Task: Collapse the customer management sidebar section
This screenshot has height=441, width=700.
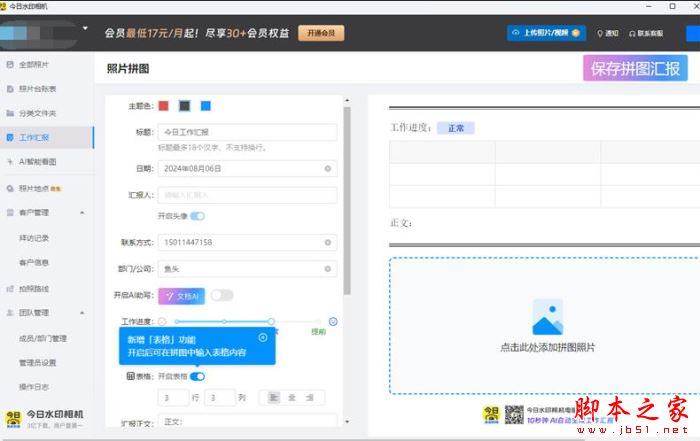Action: pyautogui.click(x=82, y=213)
